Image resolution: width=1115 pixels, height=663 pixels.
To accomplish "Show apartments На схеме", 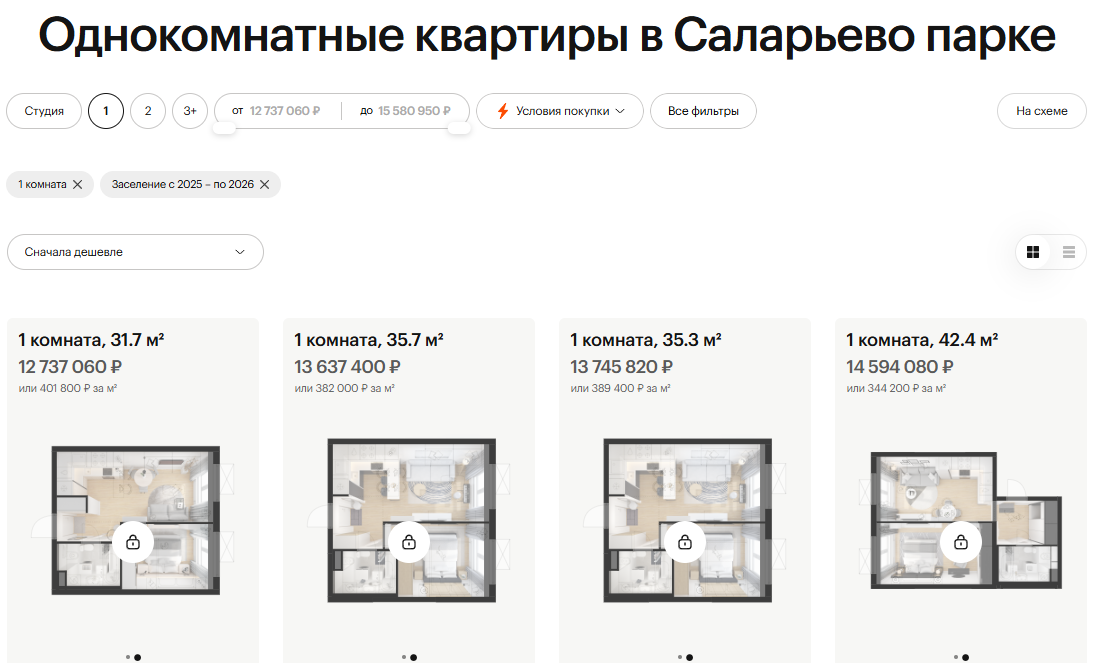I will 1042,111.
